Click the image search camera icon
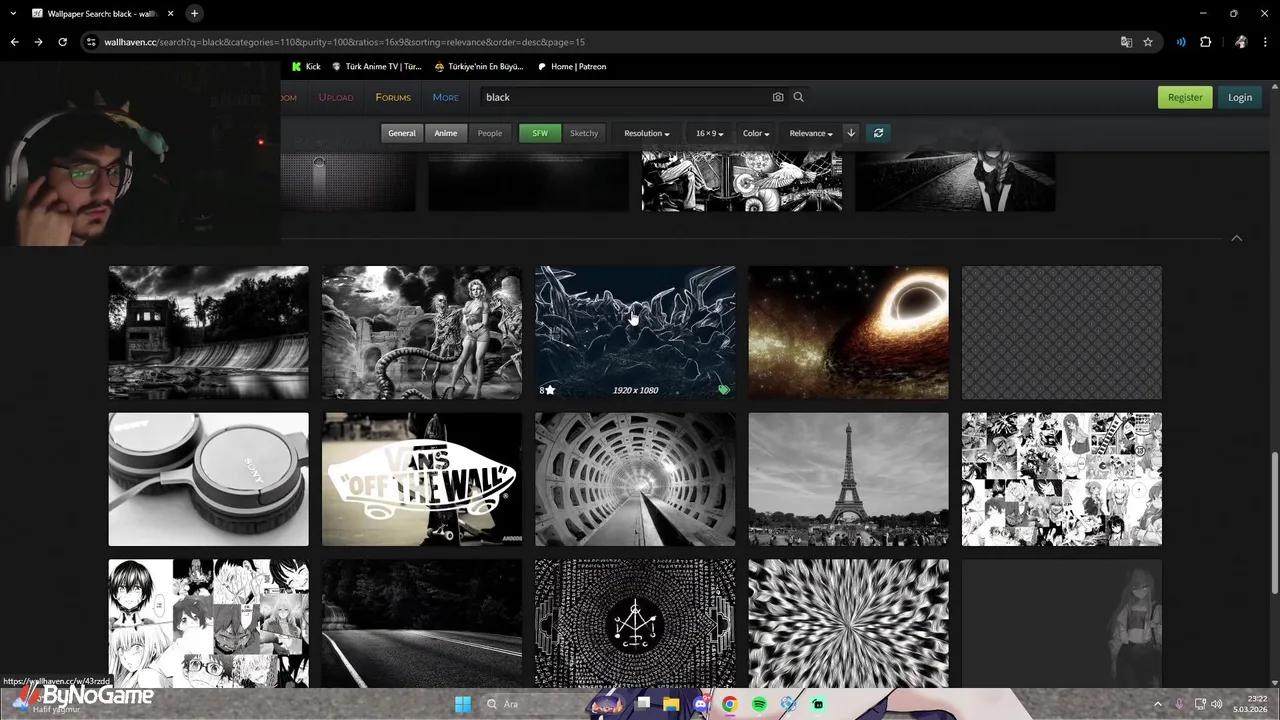1280x720 pixels. coord(778,97)
